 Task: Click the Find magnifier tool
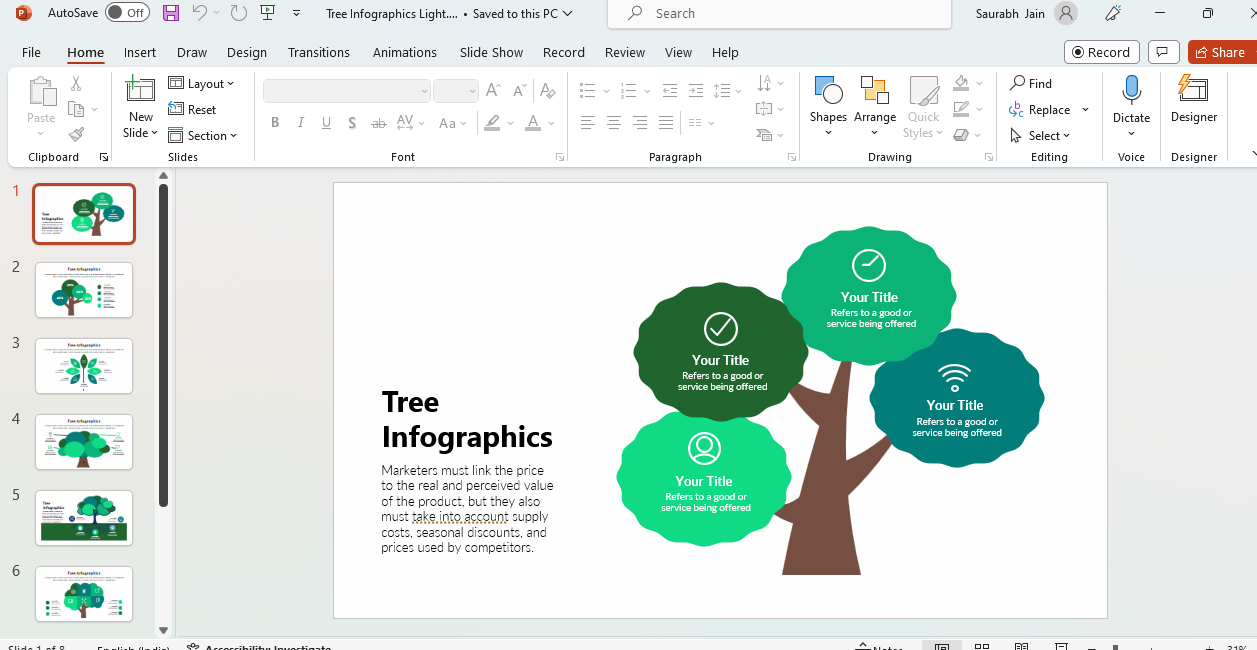(x=1031, y=83)
